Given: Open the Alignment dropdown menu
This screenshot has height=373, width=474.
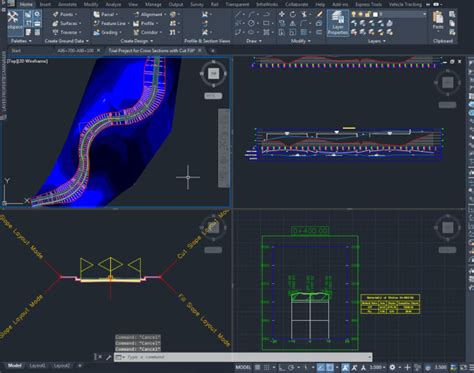Looking at the screenshot, I should 151,14.
